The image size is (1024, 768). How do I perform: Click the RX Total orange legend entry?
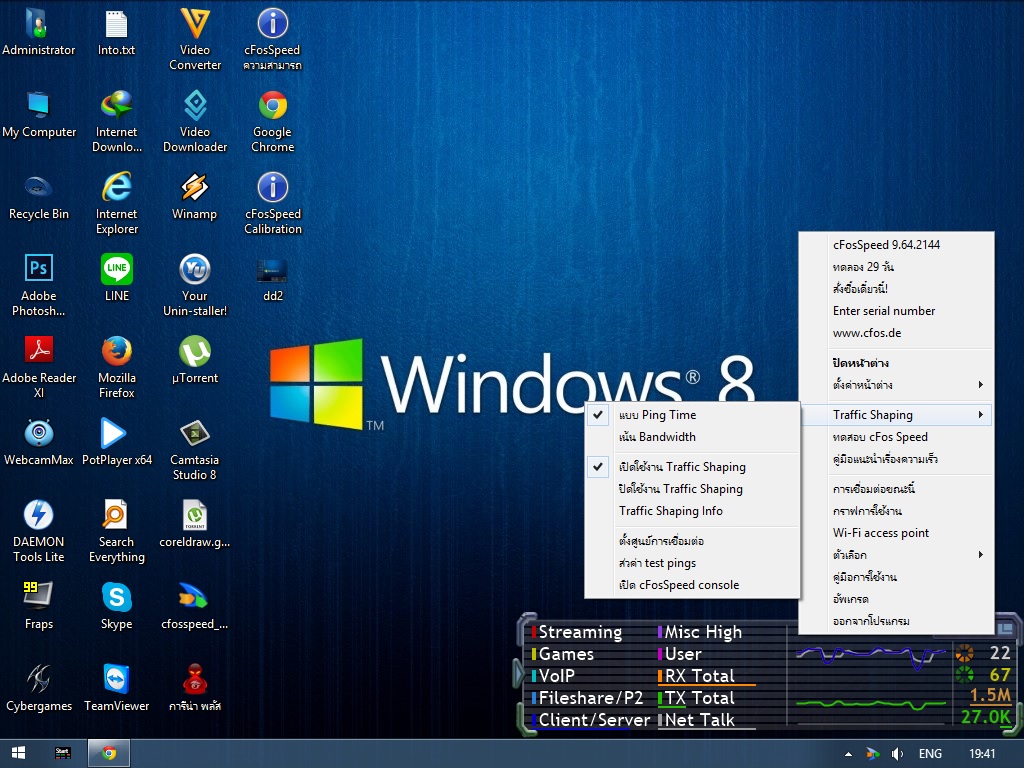[700, 676]
